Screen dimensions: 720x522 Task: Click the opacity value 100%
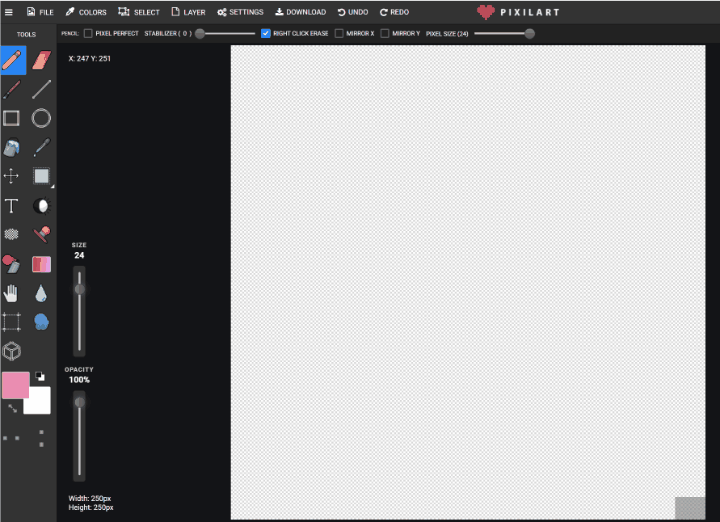(79, 380)
